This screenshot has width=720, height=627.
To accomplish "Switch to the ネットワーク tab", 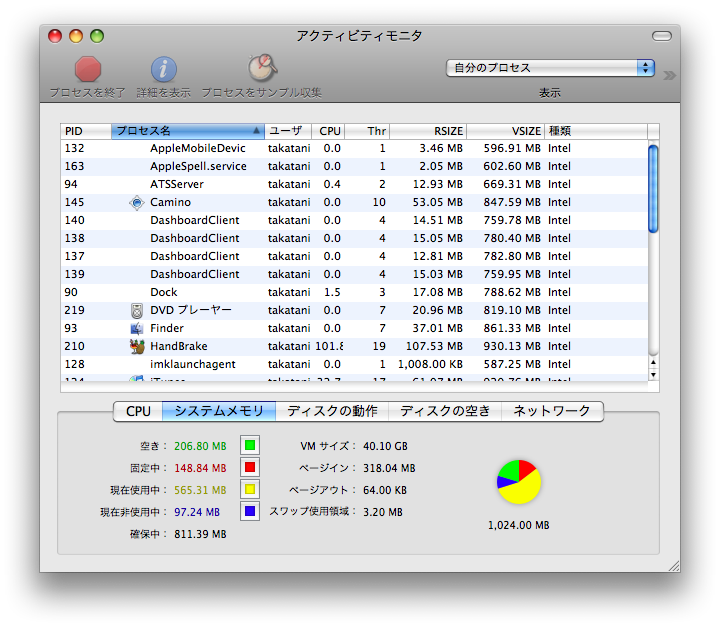I will pyautogui.click(x=551, y=411).
